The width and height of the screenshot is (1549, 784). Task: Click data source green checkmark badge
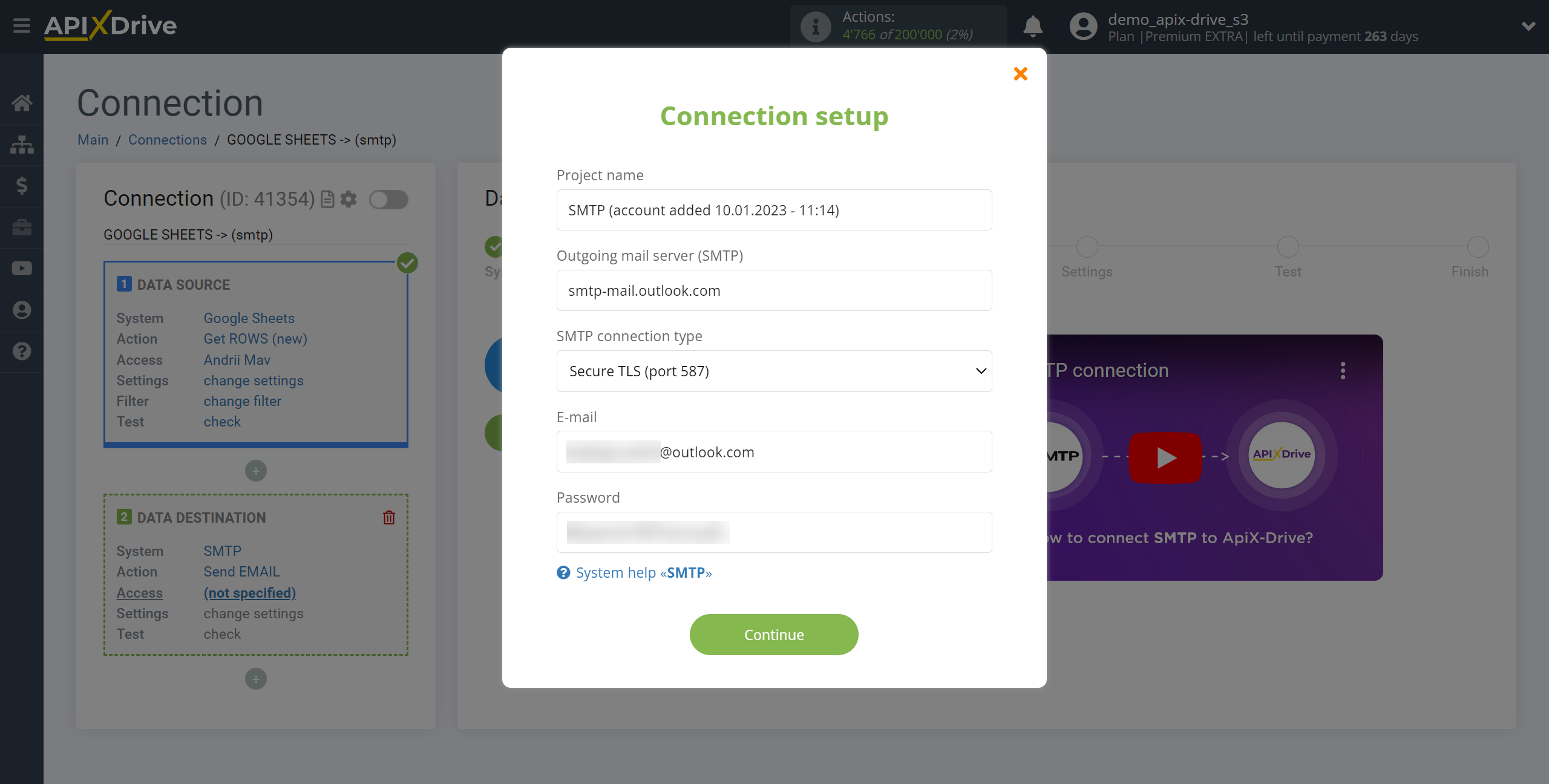407,263
